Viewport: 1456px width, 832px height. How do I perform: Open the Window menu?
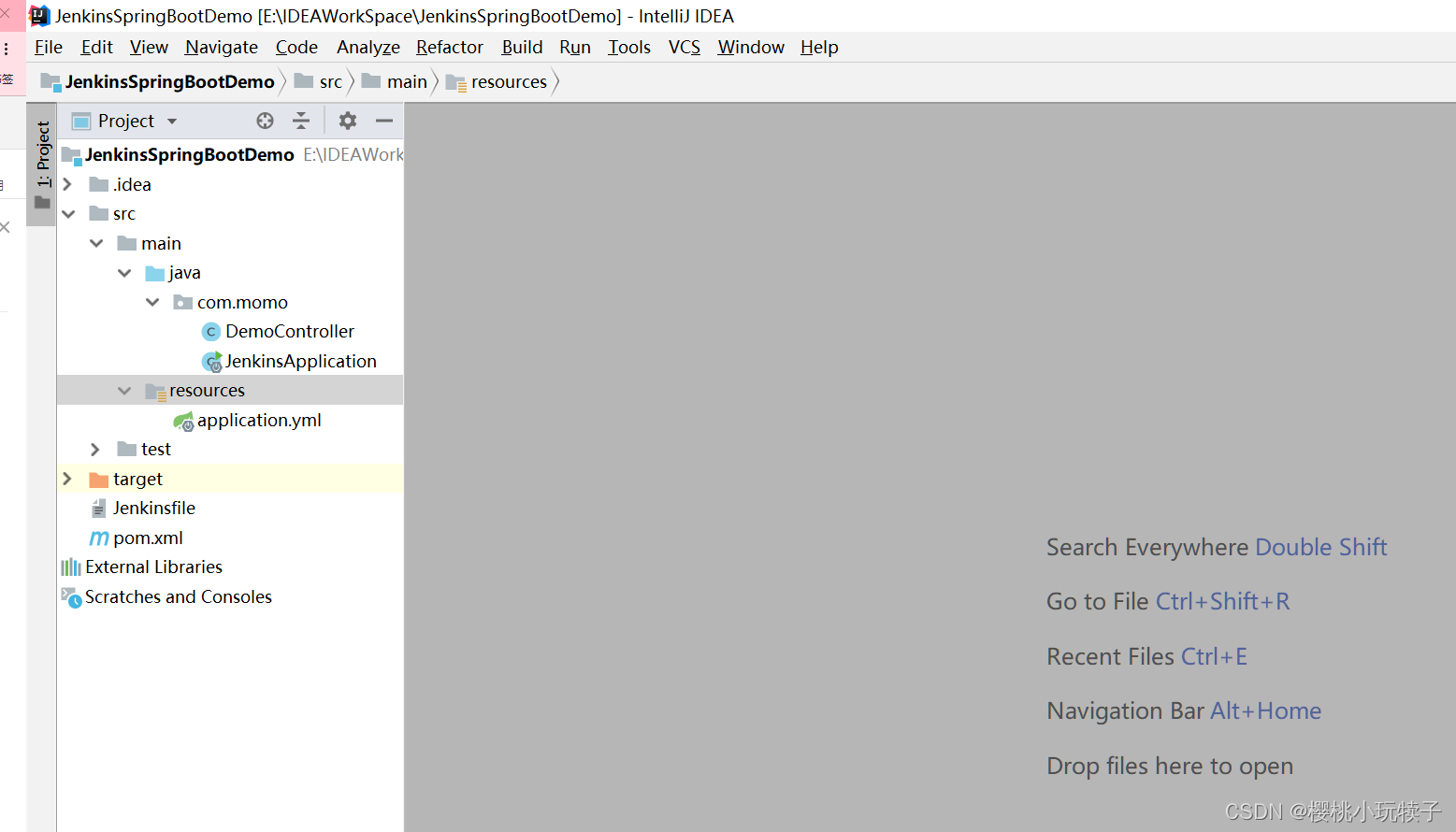[x=751, y=47]
